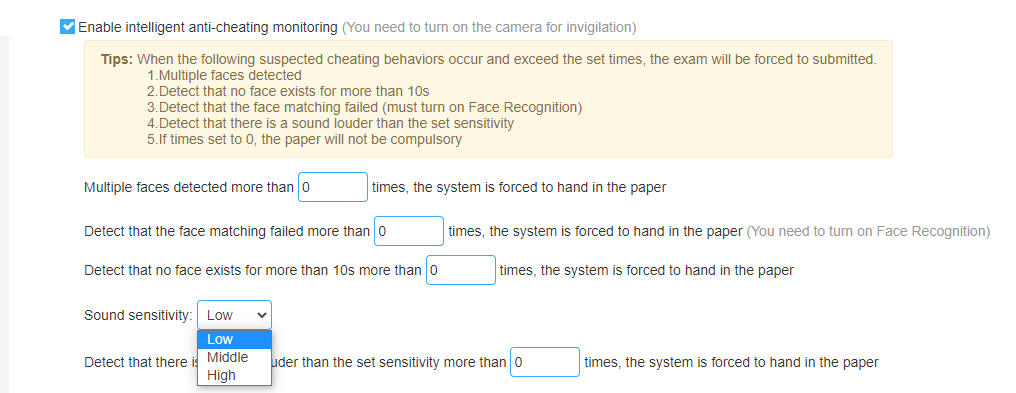Click tip 5 about times set to 0
Screen dimensions: 1016x393
point(305,139)
